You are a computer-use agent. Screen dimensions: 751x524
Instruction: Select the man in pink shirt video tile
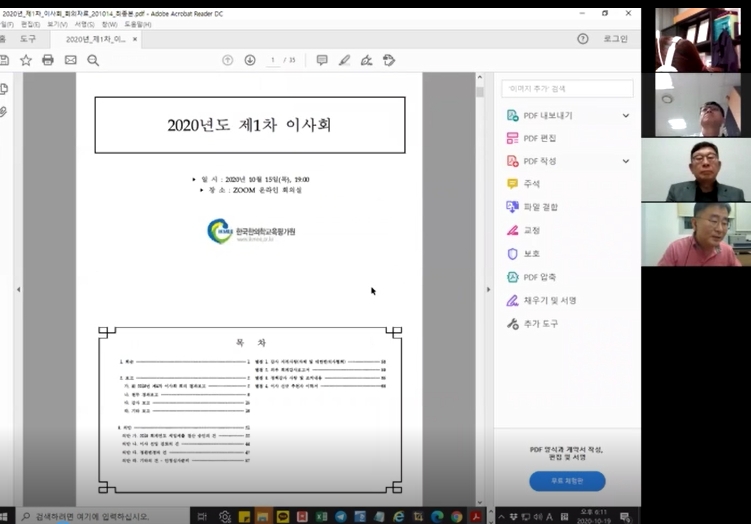[x=696, y=234]
